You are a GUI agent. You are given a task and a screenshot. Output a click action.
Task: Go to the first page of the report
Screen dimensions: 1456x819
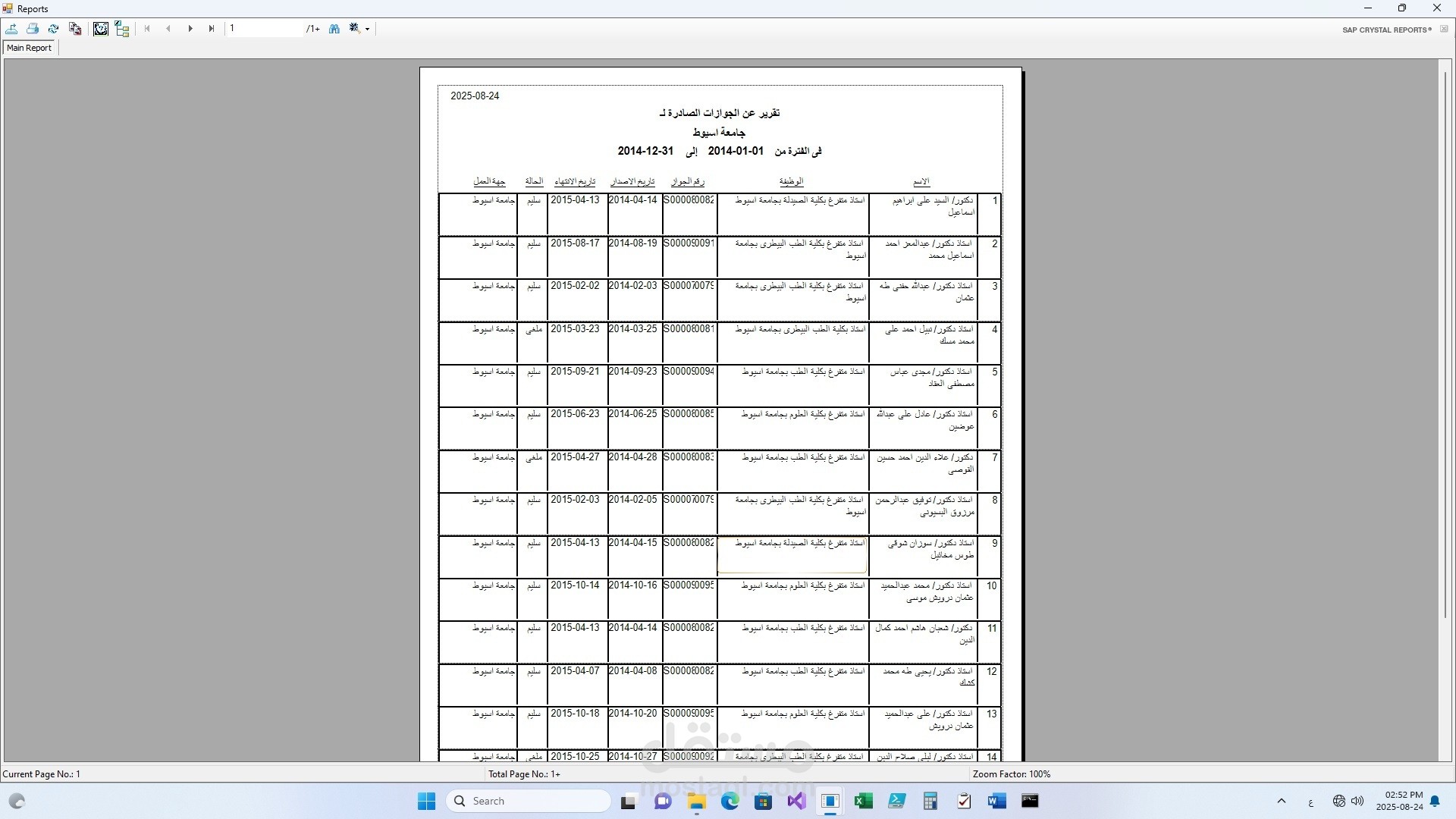coord(147,29)
